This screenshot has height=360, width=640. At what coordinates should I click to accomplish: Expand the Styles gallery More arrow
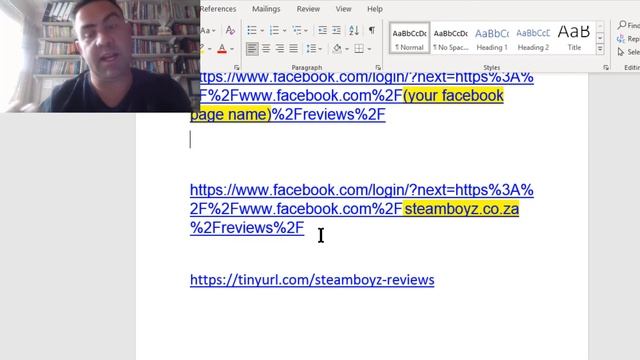600,49
